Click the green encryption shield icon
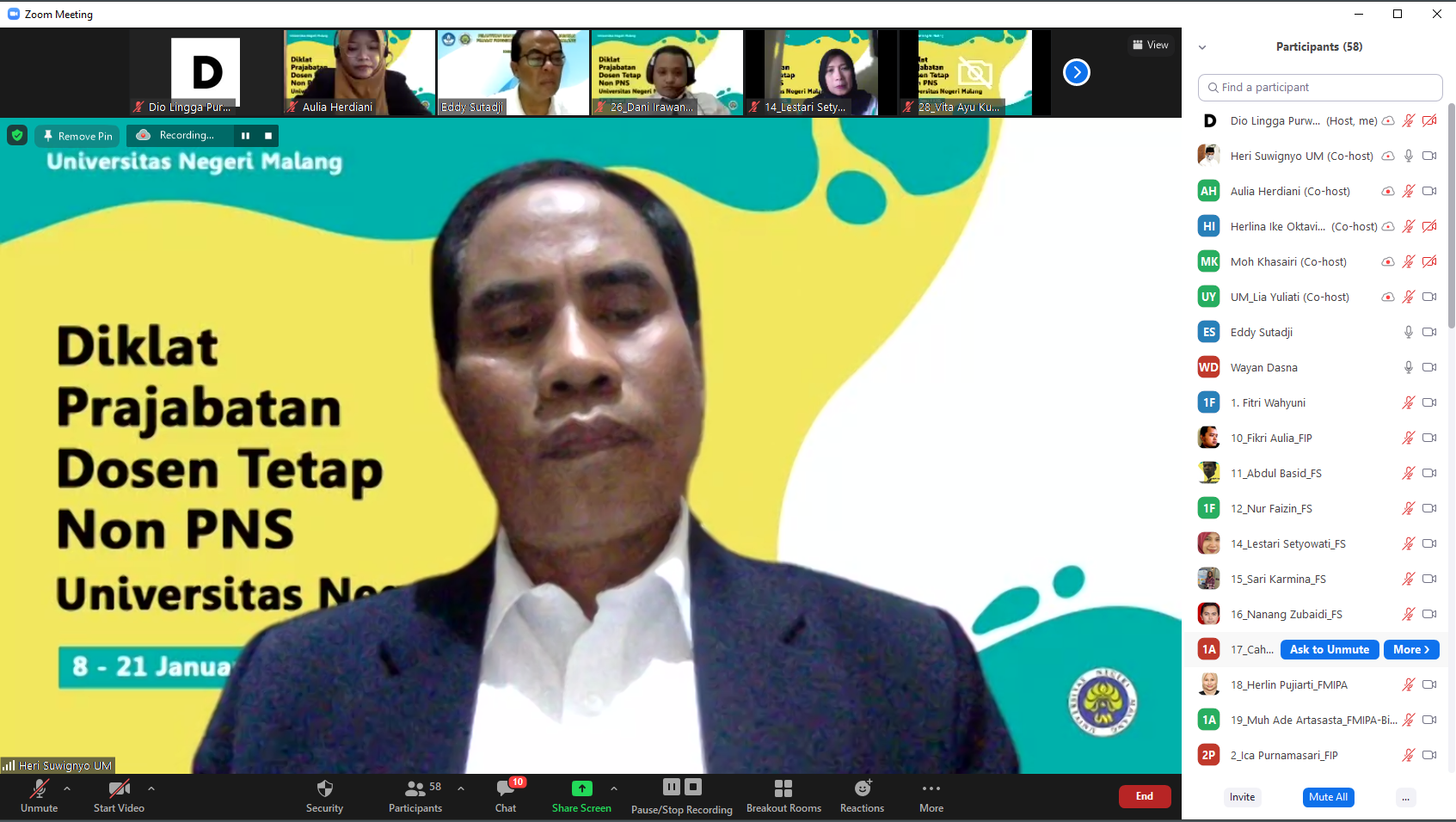The image size is (1456, 822). click(x=17, y=135)
